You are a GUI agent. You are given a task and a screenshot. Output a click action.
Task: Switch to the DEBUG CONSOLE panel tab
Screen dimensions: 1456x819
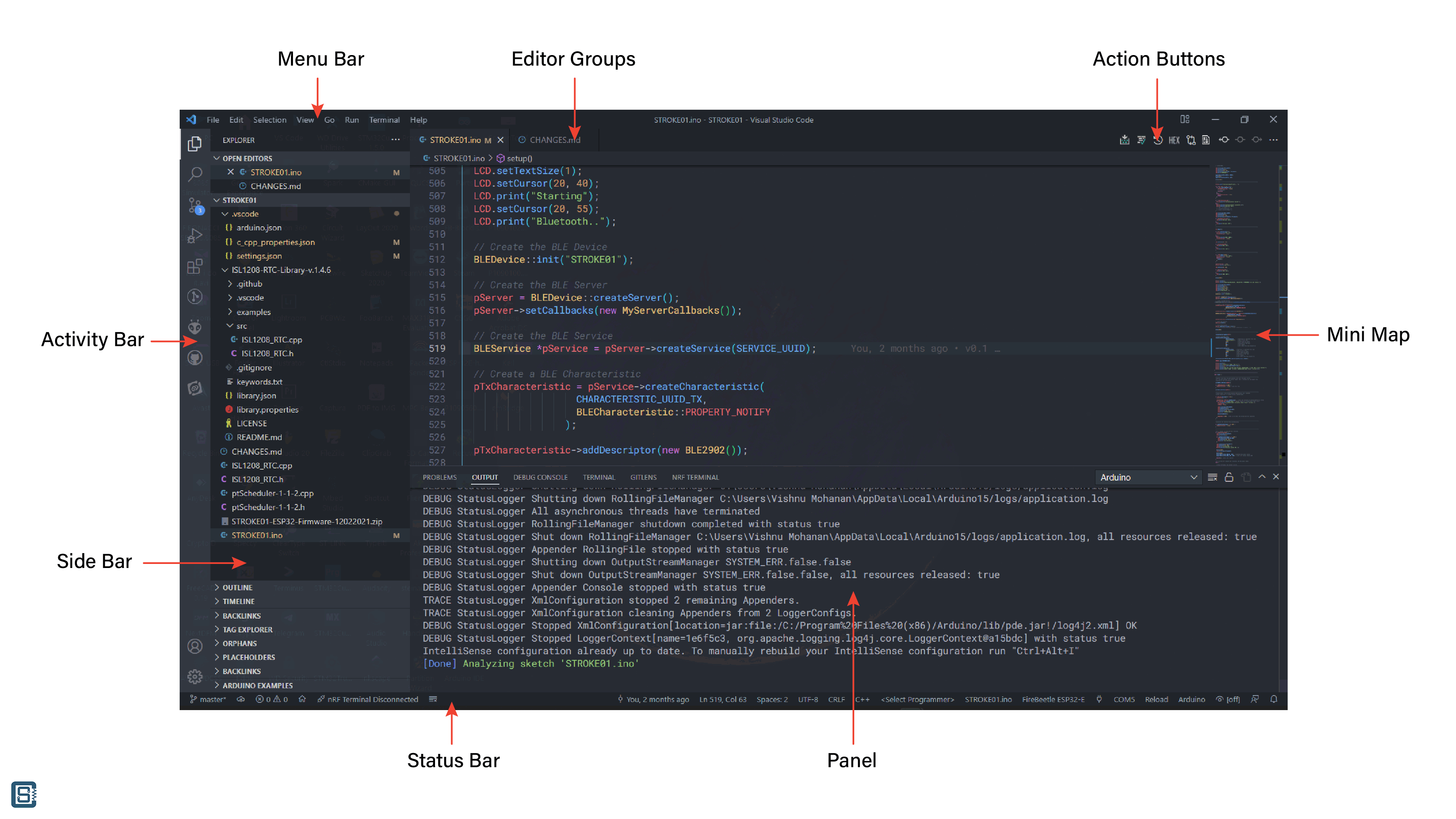[x=540, y=477]
